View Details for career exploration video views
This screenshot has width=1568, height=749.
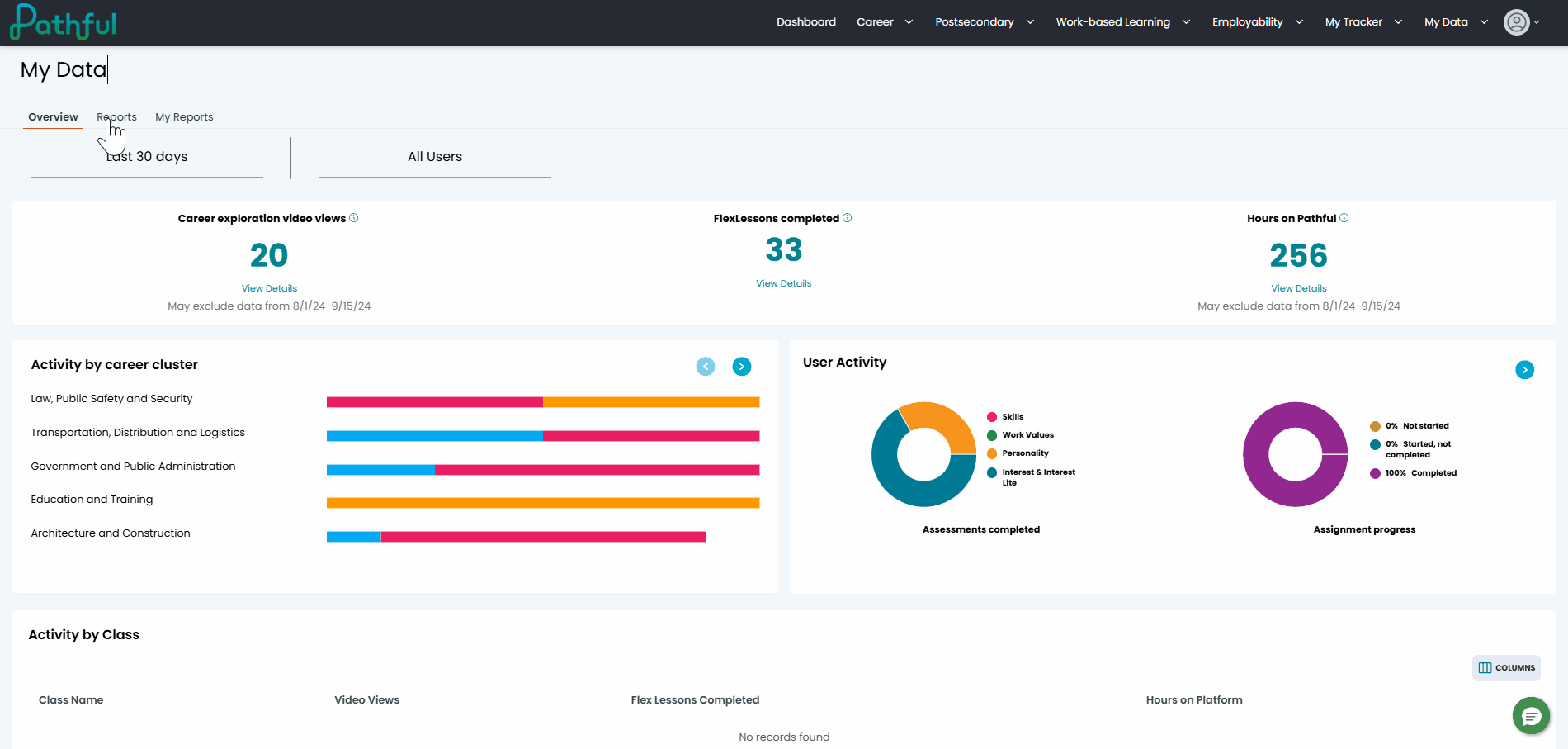(269, 288)
